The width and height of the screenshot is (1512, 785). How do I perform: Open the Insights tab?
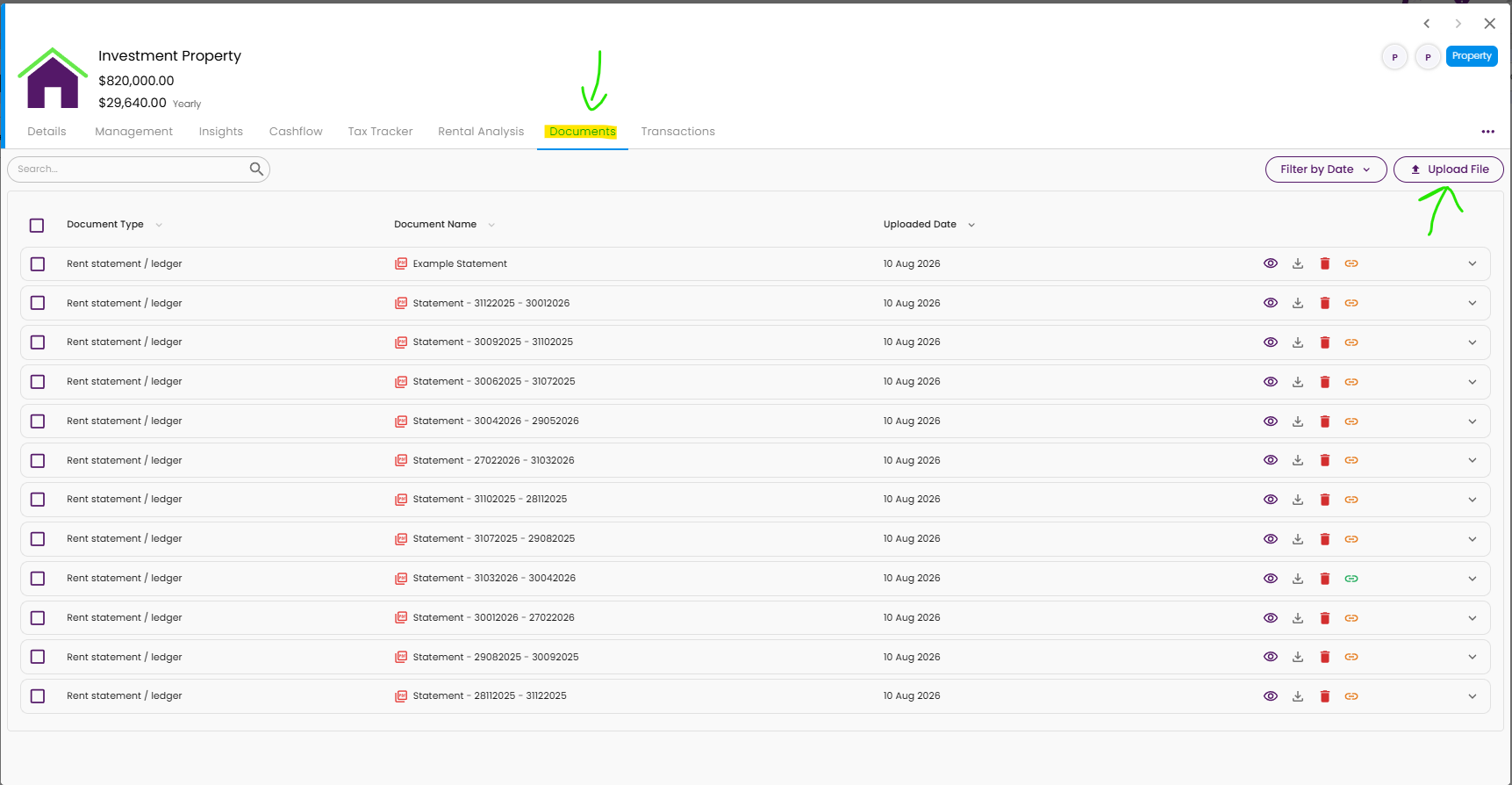point(220,132)
